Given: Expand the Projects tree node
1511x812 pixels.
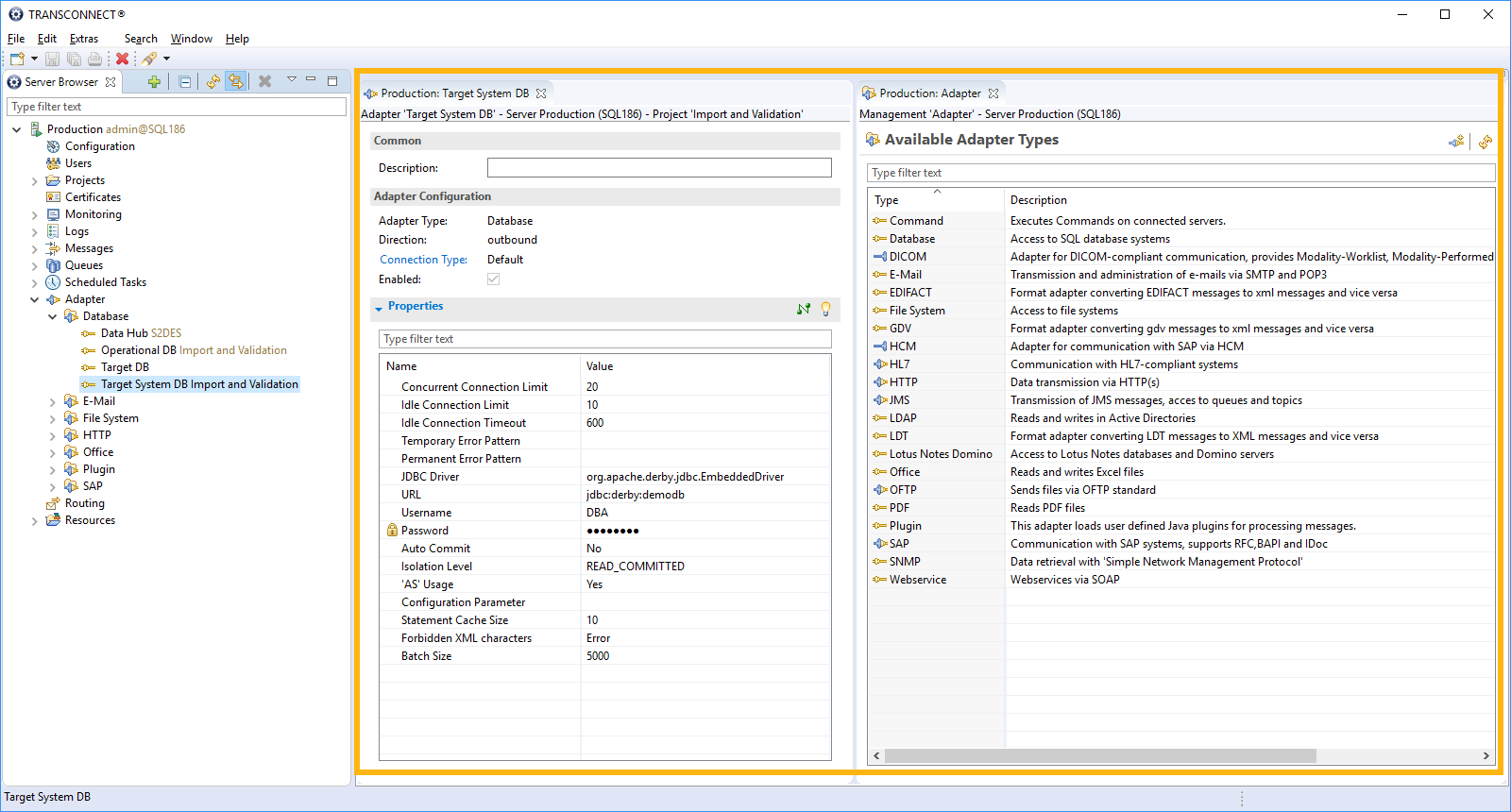Looking at the screenshot, I should [35, 180].
